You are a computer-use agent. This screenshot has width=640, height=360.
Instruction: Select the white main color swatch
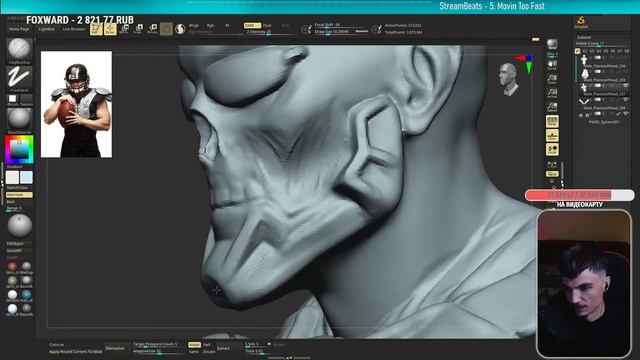pyautogui.click(x=12, y=178)
